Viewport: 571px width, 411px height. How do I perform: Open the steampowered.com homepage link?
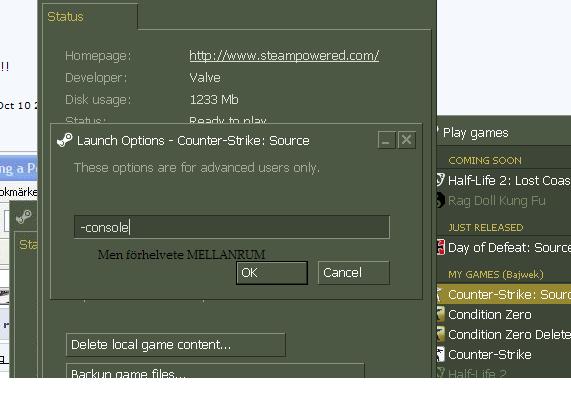(284, 56)
